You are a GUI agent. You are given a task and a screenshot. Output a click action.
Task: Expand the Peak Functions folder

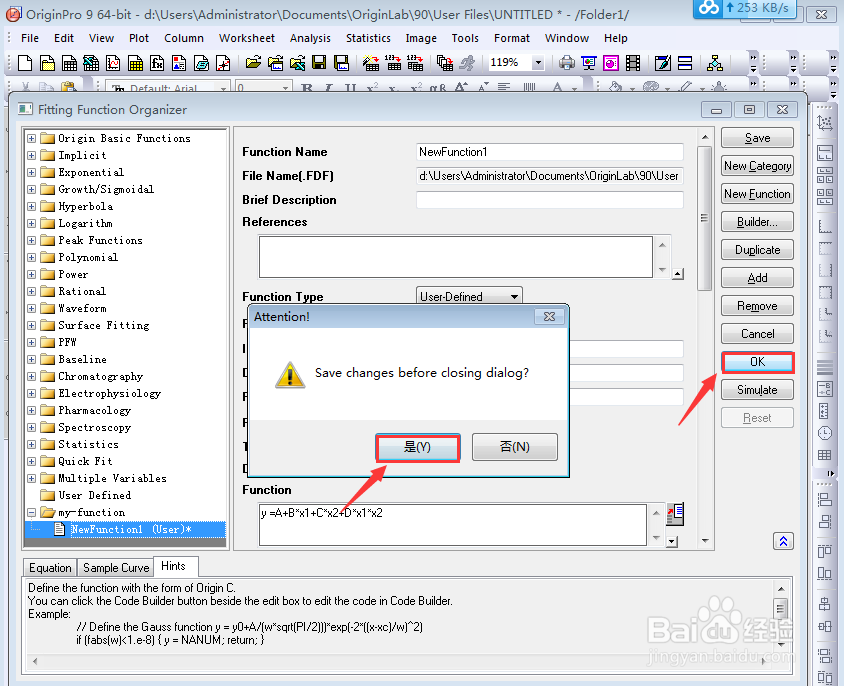31,240
